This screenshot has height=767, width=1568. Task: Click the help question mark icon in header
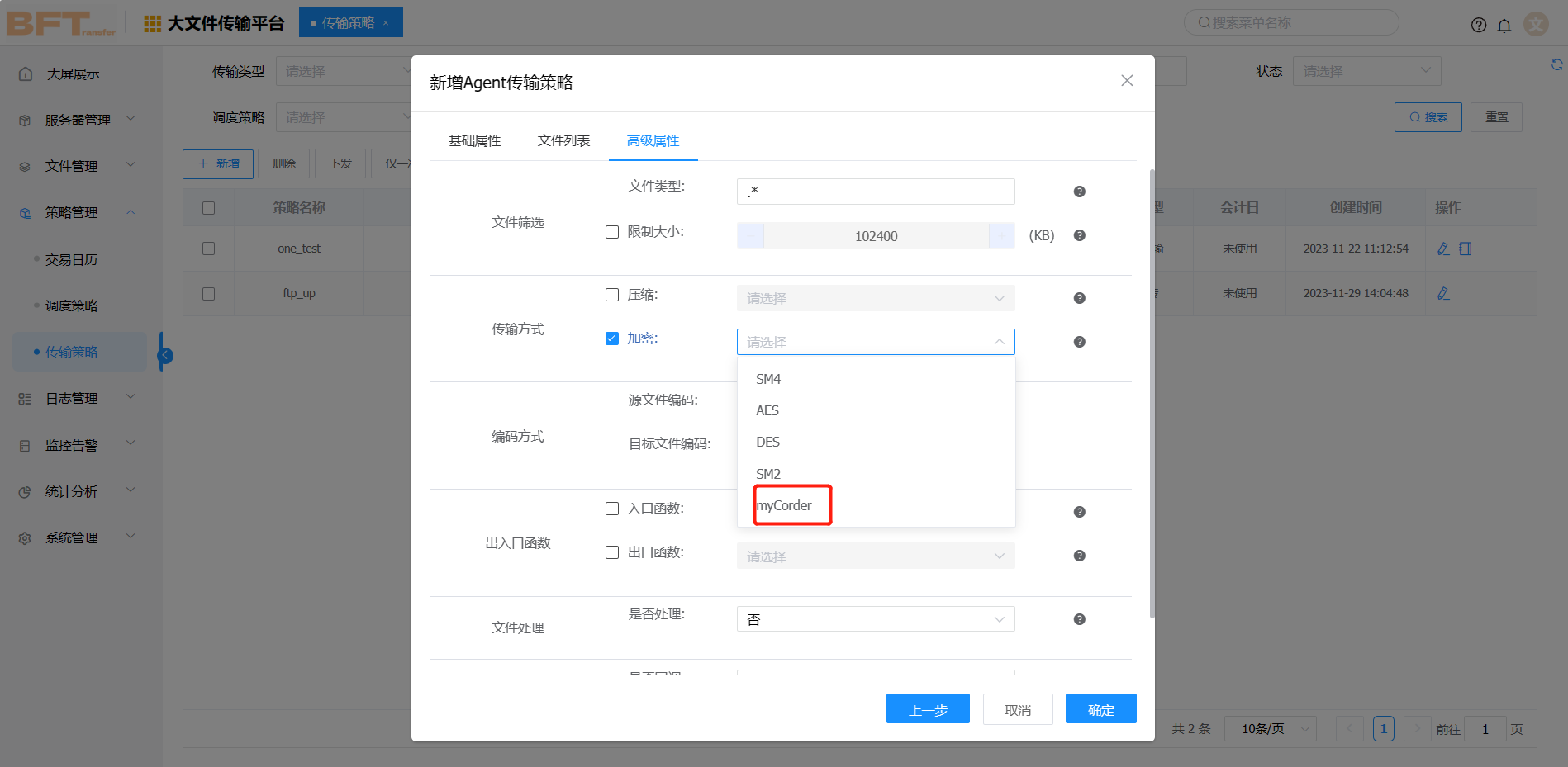tap(1479, 25)
